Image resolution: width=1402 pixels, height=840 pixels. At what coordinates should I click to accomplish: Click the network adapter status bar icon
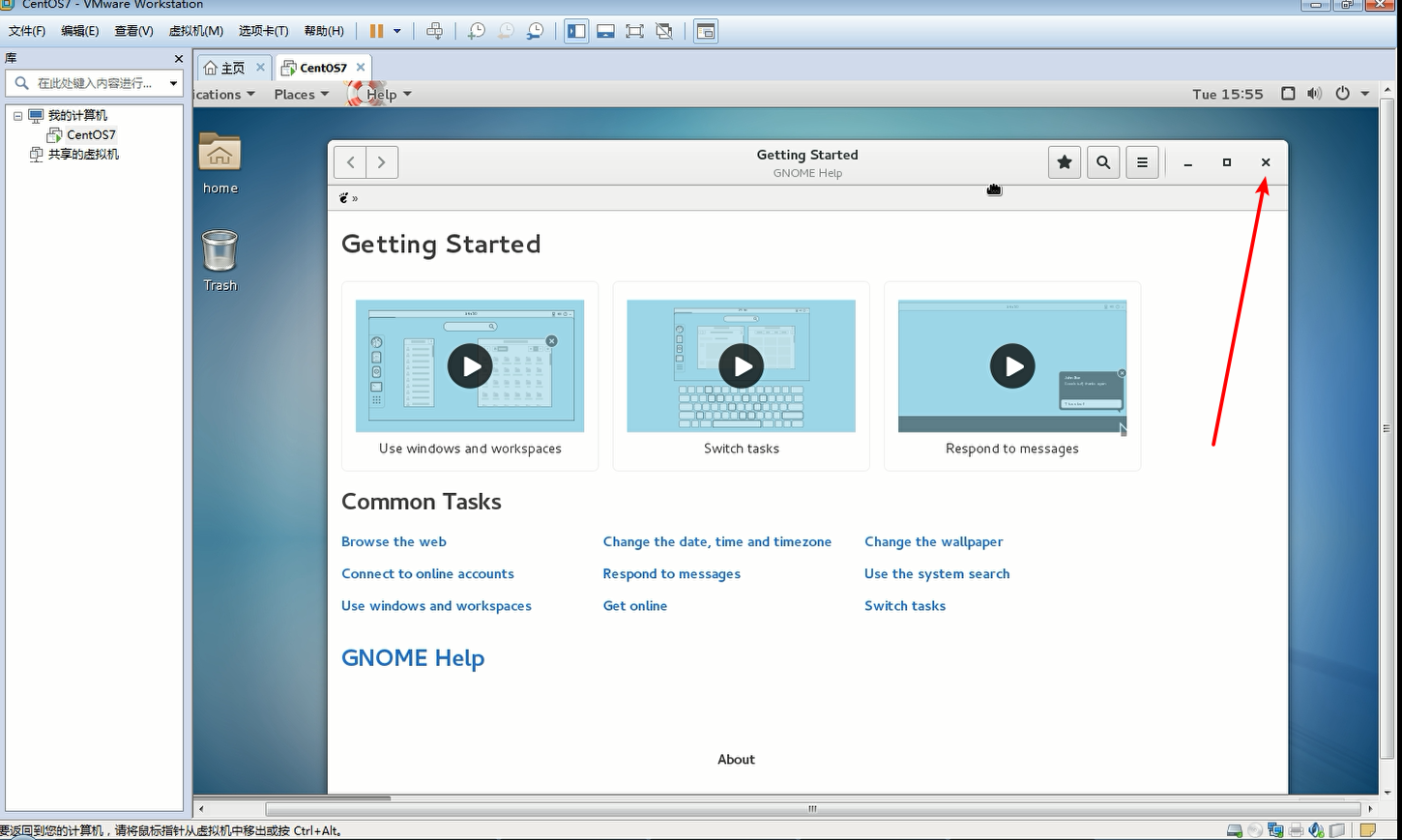[x=1275, y=830]
